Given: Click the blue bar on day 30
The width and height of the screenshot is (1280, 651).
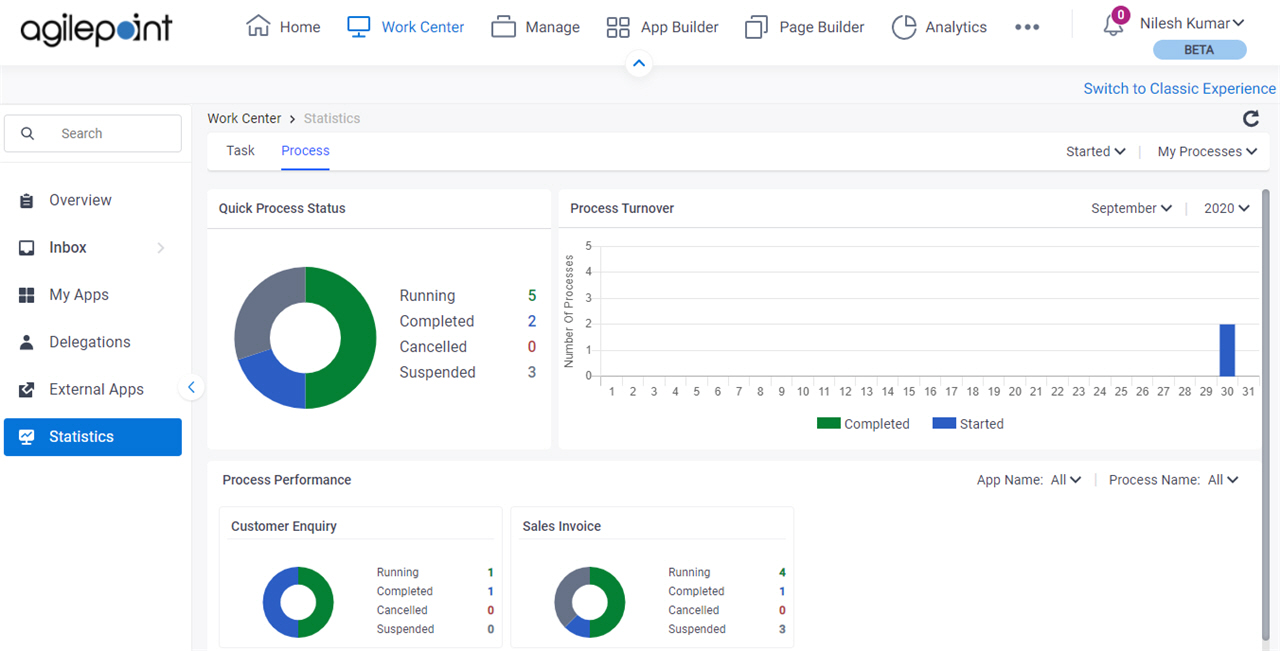Looking at the screenshot, I should (x=1227, y=350).
